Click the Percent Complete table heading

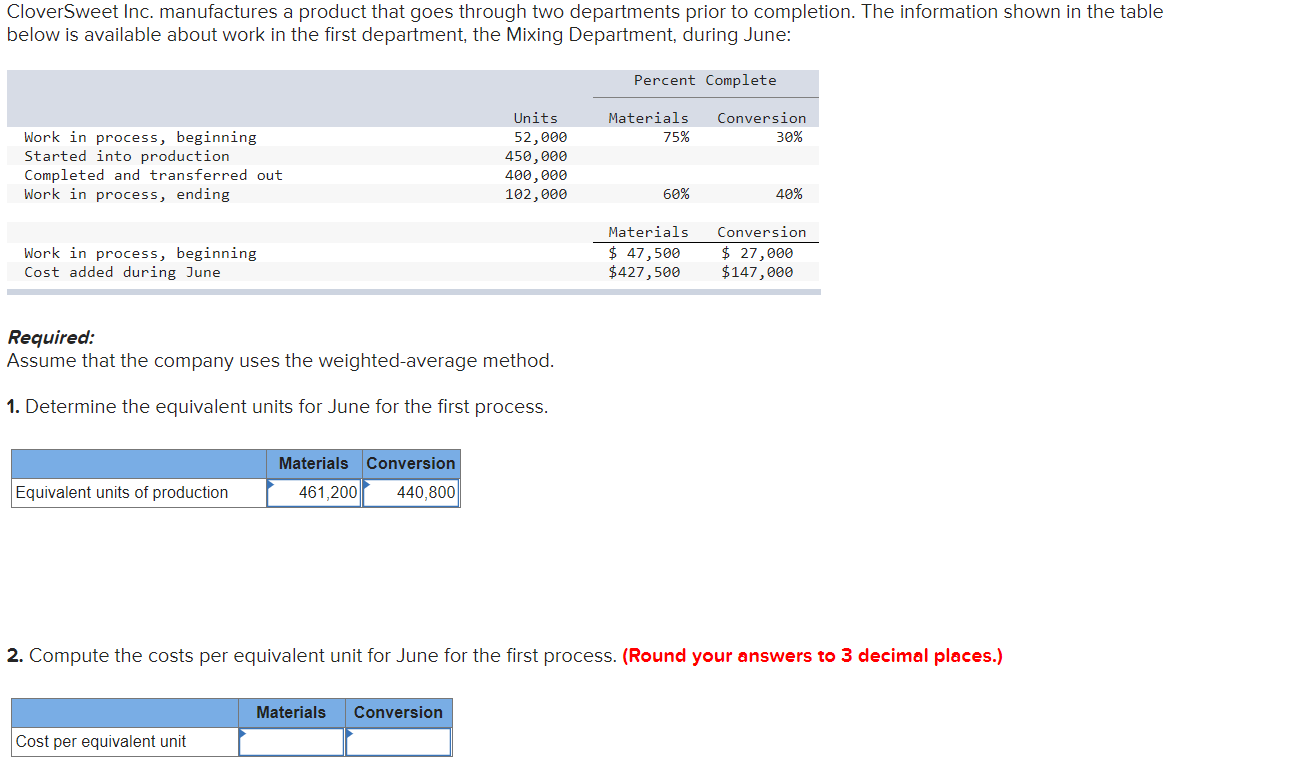coord(705,80)
